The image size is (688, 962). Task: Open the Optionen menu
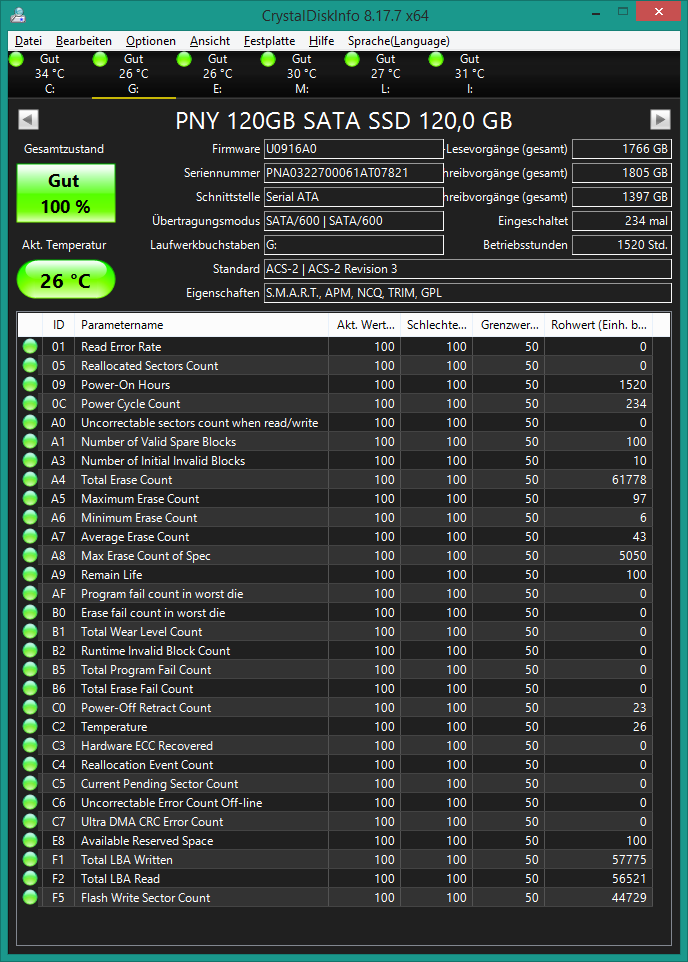coord(150,41)
